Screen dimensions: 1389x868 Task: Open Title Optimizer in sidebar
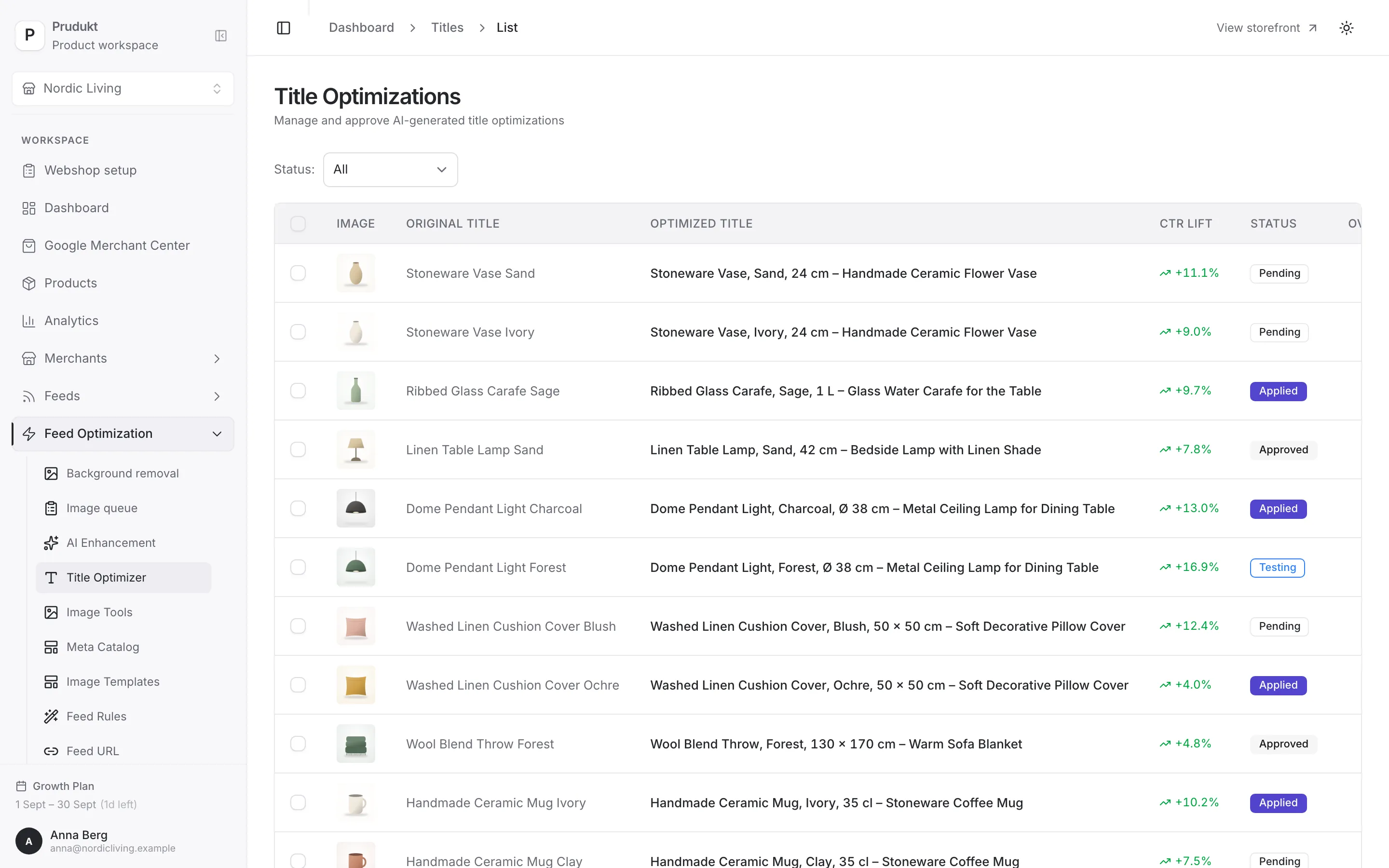(x=123, y=578)
